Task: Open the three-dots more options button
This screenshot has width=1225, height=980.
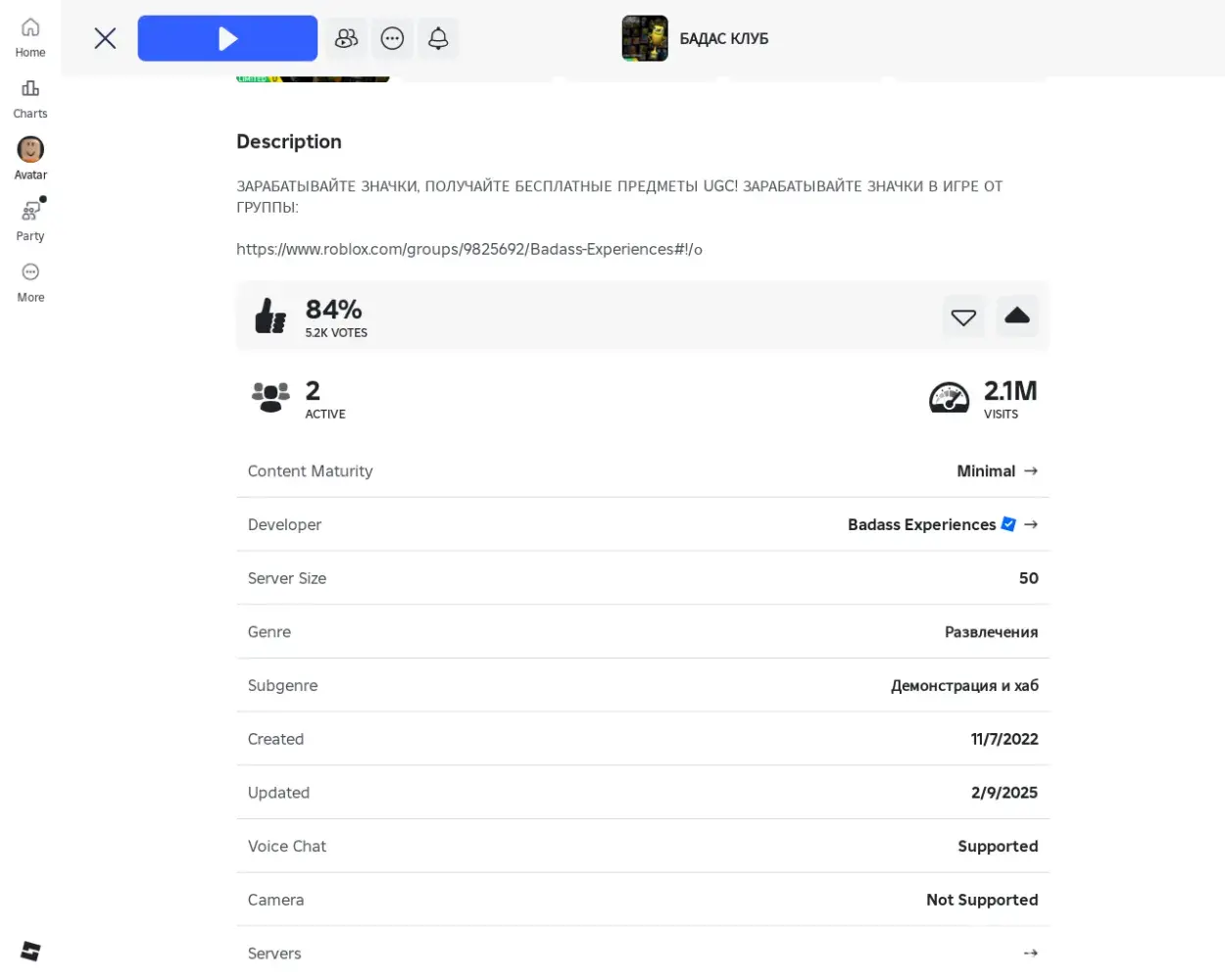Action: [x=392, y=38]
